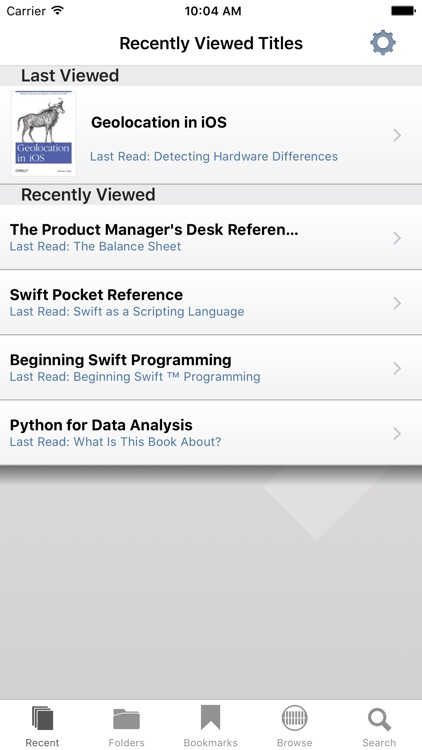Switch to the Bookmarks tab label
Image resolution: width=422 pixels, height=750 pixels.
coord(211,742)
